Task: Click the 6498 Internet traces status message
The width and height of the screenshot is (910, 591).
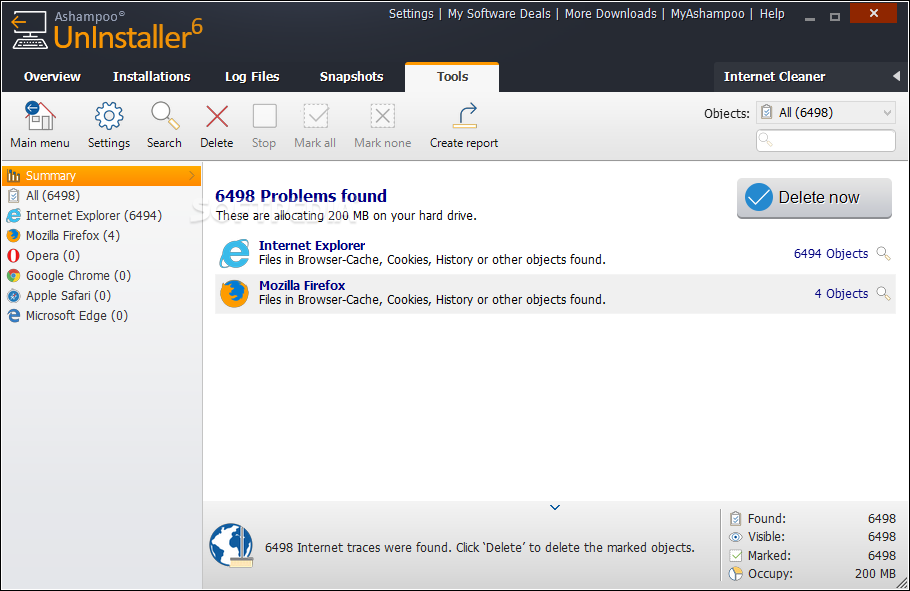Action: pos(479,547)
